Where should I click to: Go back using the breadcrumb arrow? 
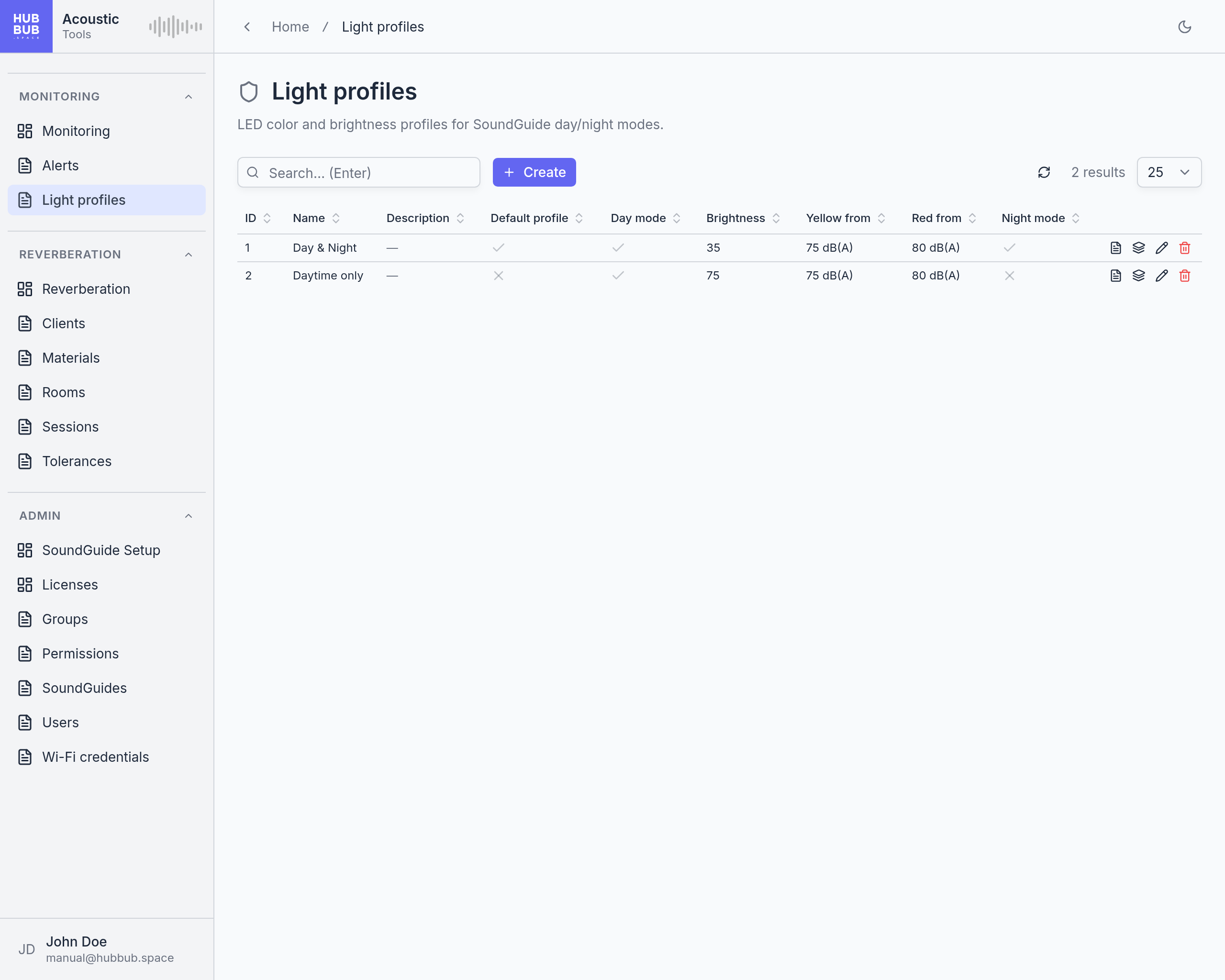click(247, 27)
